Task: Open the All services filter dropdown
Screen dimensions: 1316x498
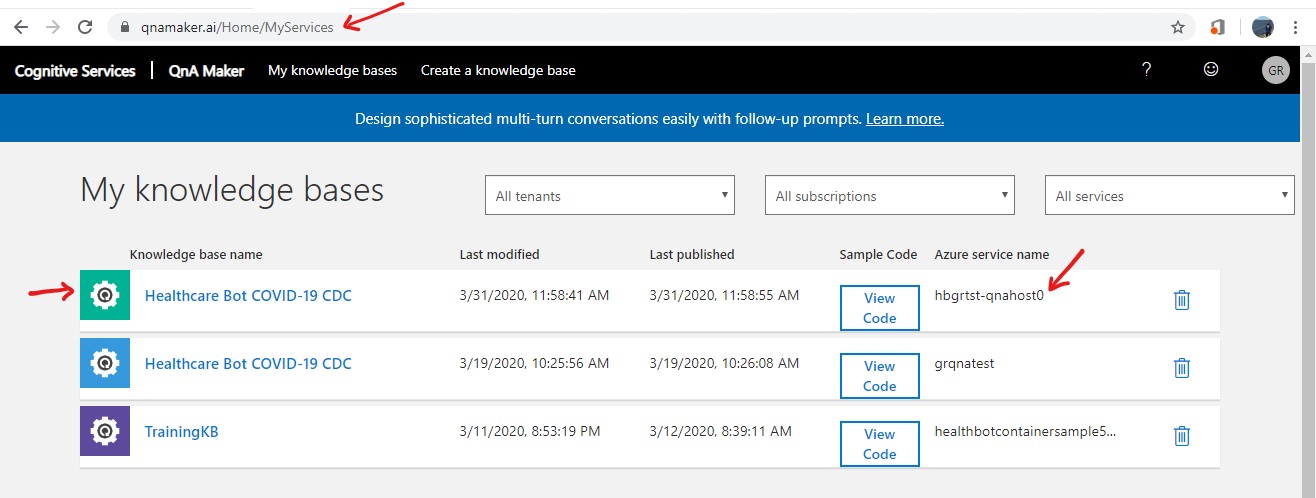Action: (1170, 195)
